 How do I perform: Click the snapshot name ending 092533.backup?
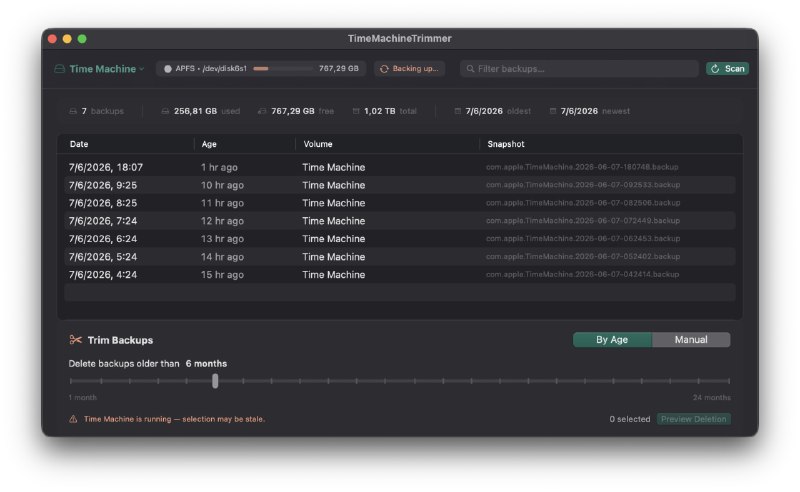click(583, 185)
